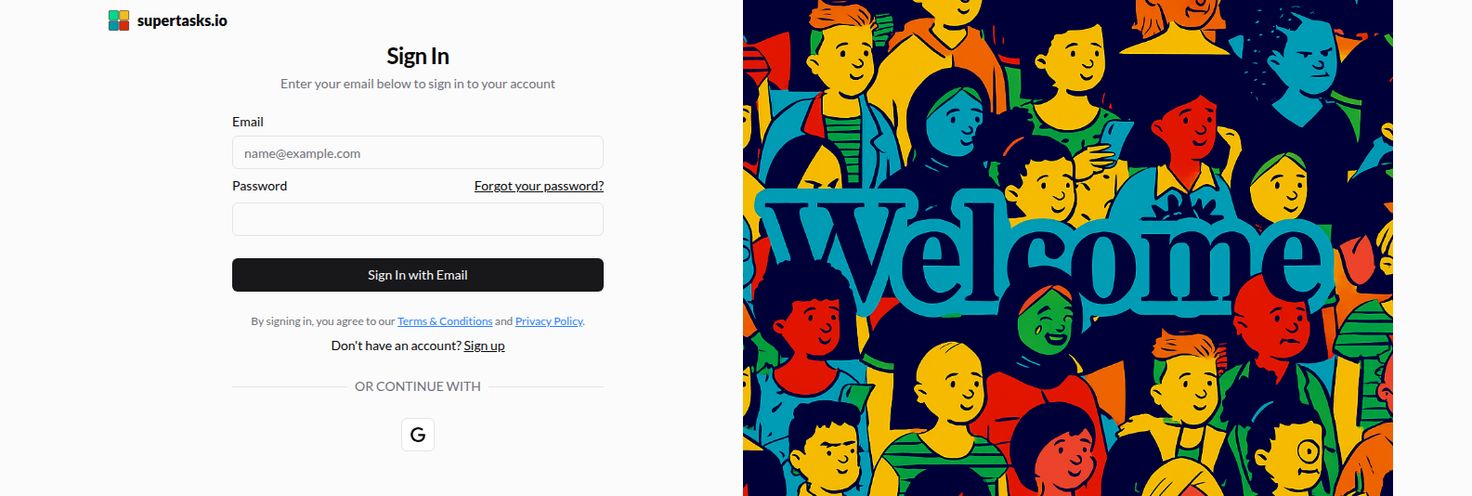Image resolution: width=1472 pixels, height=496 pixels.
Task: Continue with the Google icon button
Action: pyautogui.click(x=418, y=434)
